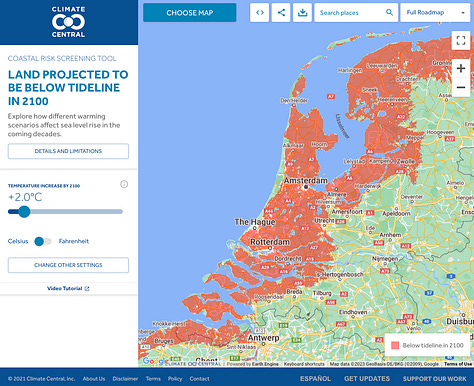
Task: Click the Climate Central logo
Action: (68, 22)
